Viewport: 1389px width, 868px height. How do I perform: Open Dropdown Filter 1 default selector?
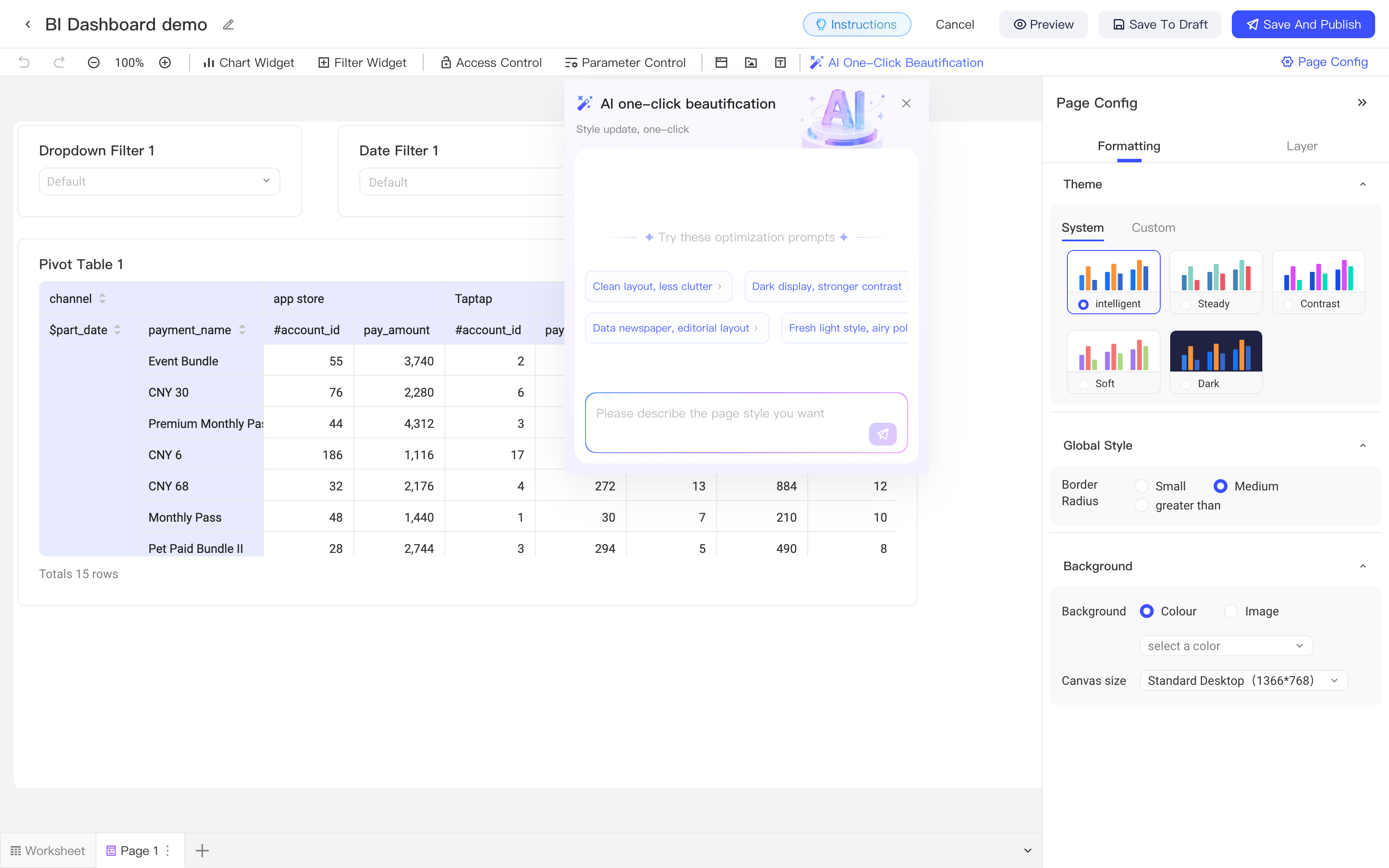coord(160,181)
